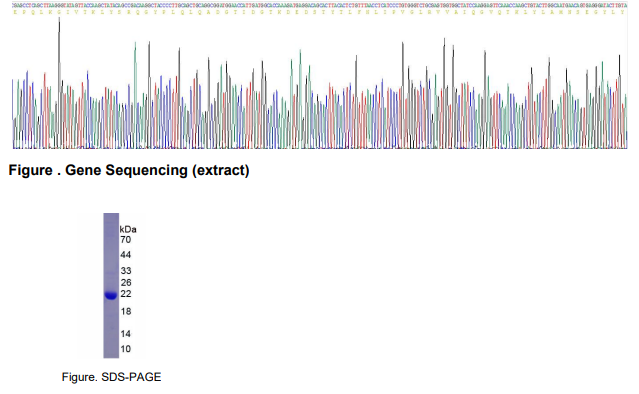Select the 18 kDa marker label

tap(126, 311)
